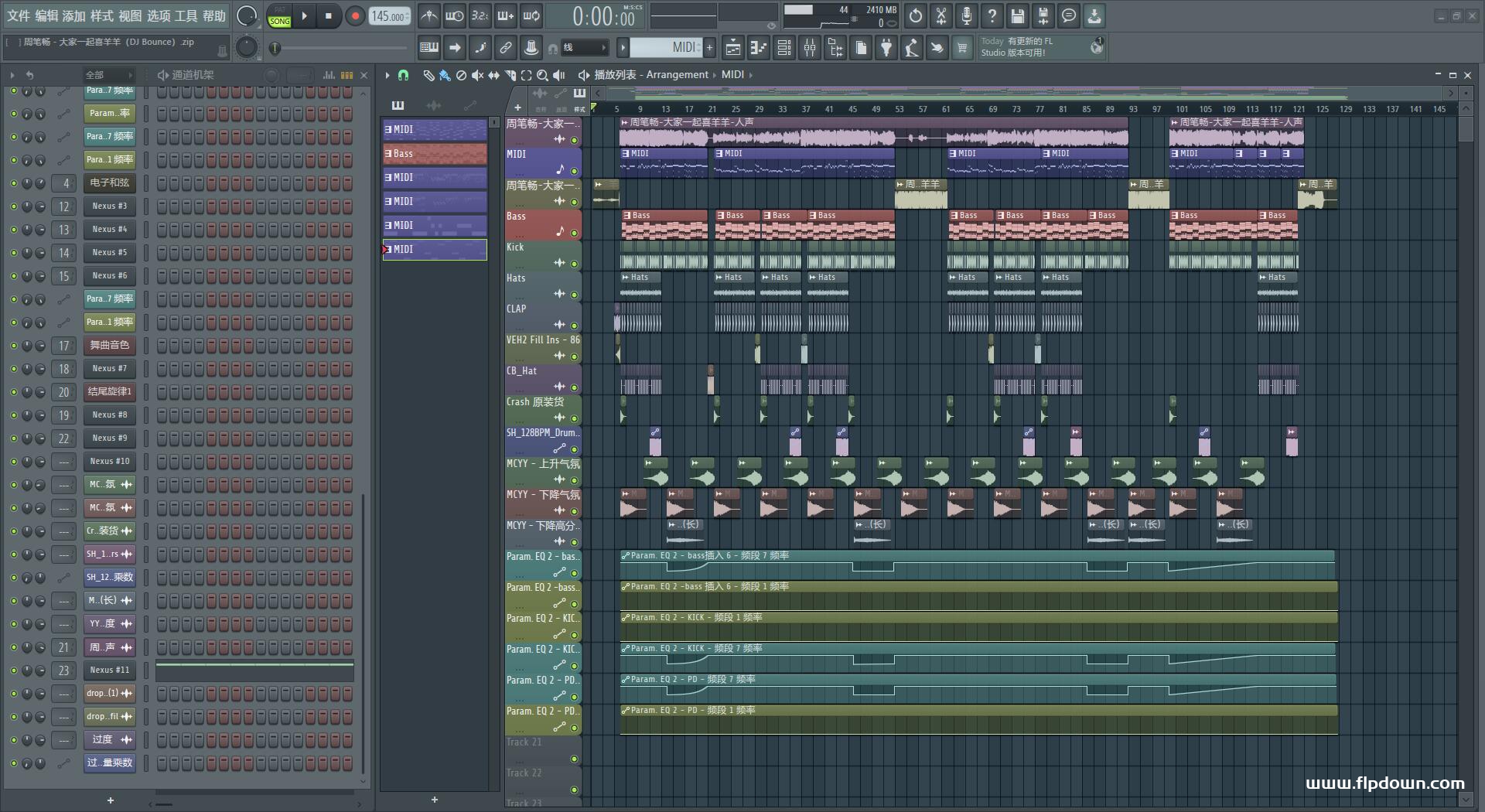Open audio editor scissors icon
Image resolution: width=1485 pixels, height=812 pixels.
(941, 15)
